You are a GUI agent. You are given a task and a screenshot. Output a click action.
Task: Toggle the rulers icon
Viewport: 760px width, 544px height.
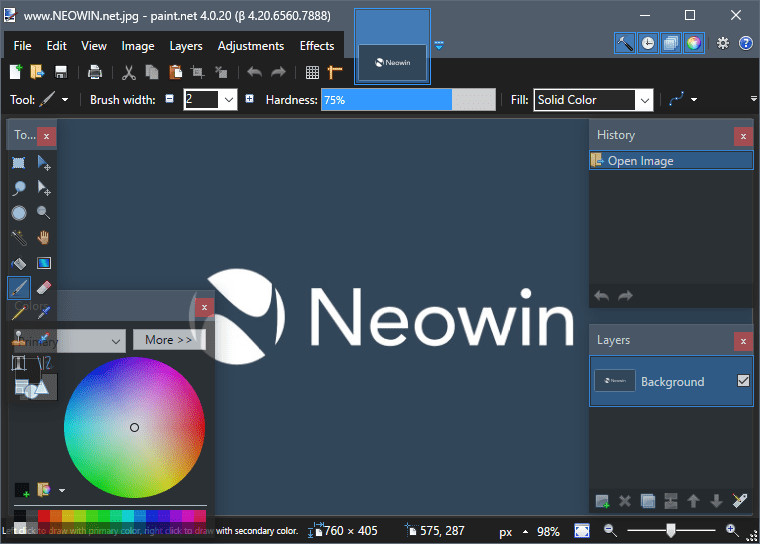click(x=335, y=72)
